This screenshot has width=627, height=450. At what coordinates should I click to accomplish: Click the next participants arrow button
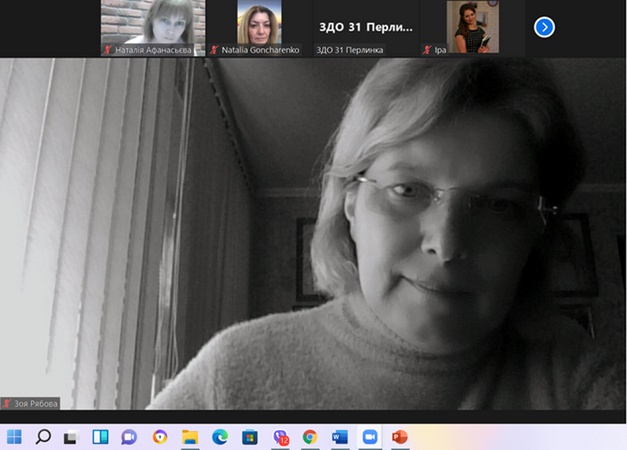click(544, 27)
